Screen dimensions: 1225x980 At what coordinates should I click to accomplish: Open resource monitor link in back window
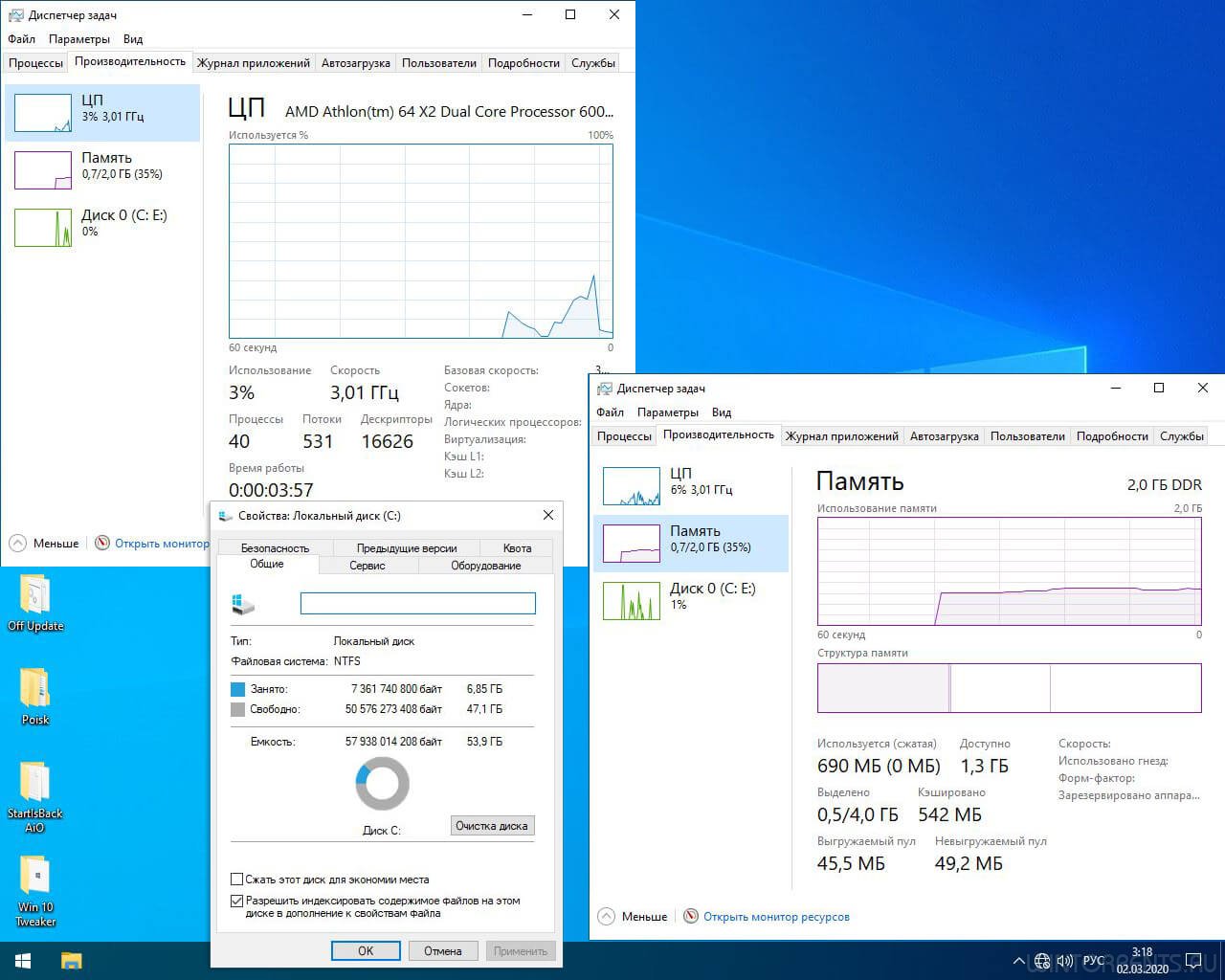click(162, 544)
